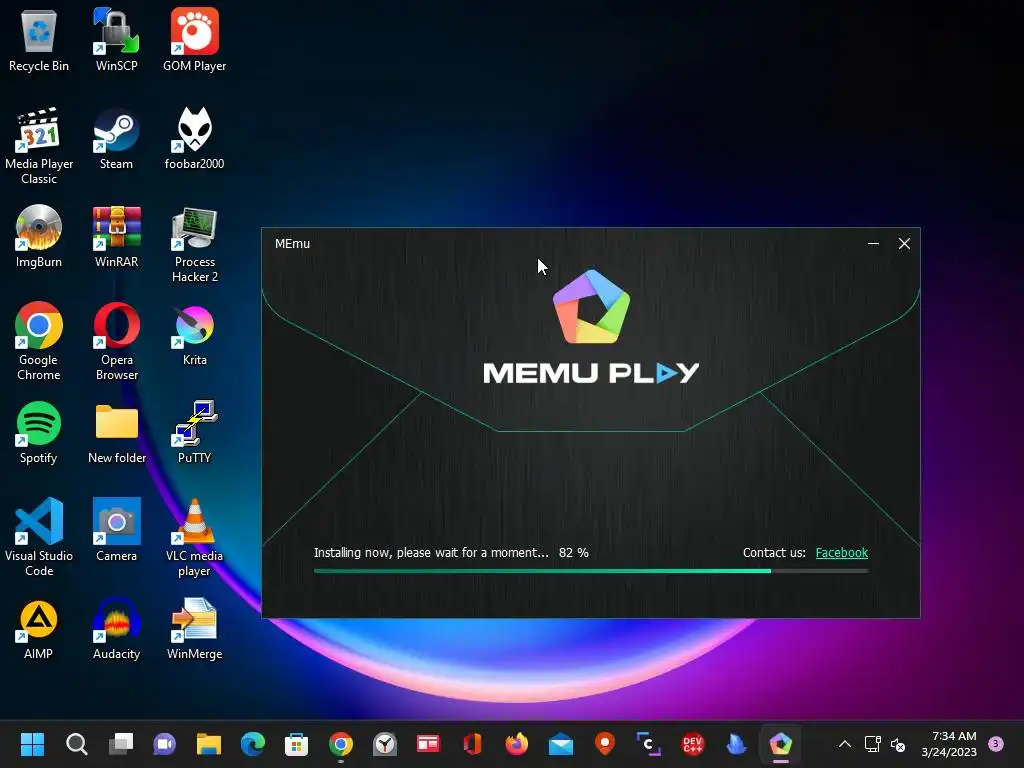1024x768 pixels.
Task: Launch GOM Player from desktop
Action: click(x=195, y=40)
